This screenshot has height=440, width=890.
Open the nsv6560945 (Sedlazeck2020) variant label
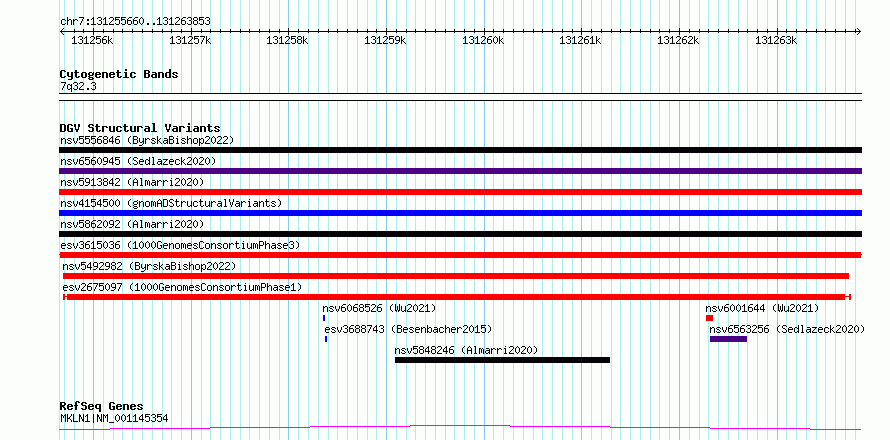tap(138, 161)
